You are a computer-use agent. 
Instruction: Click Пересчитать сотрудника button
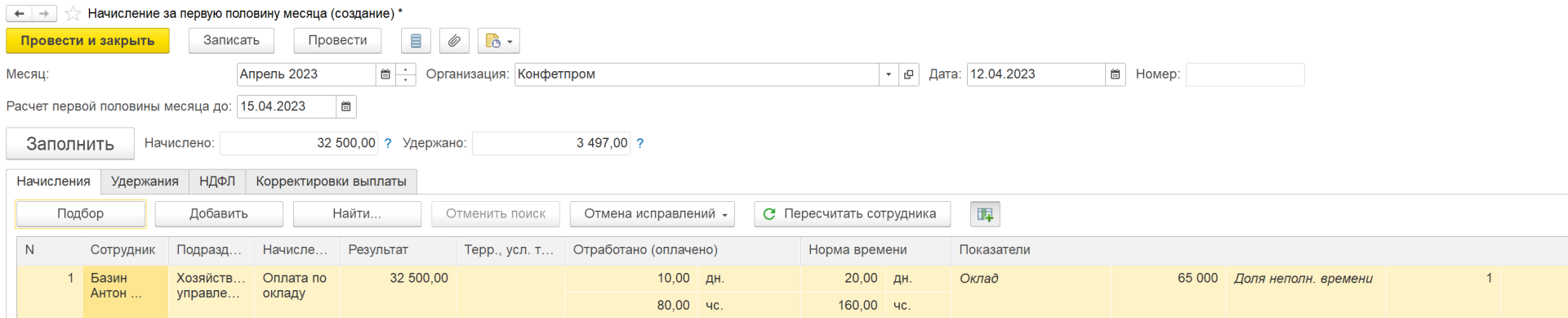coord(853,214)
